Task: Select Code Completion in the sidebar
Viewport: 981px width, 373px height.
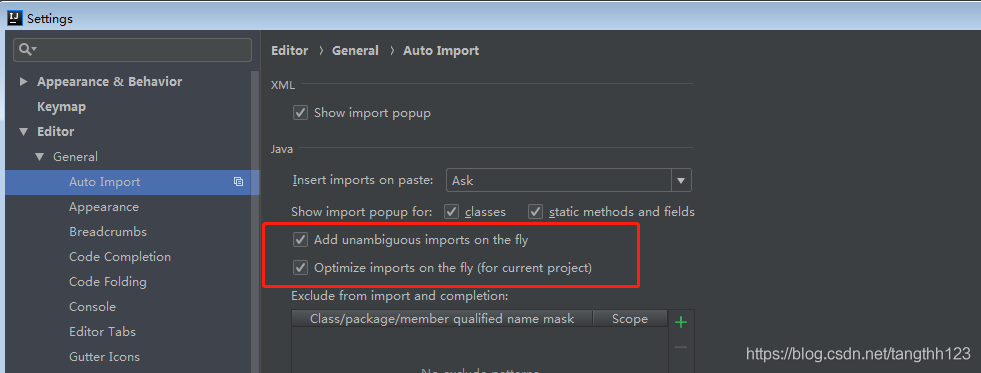Action: coord(120,257)
